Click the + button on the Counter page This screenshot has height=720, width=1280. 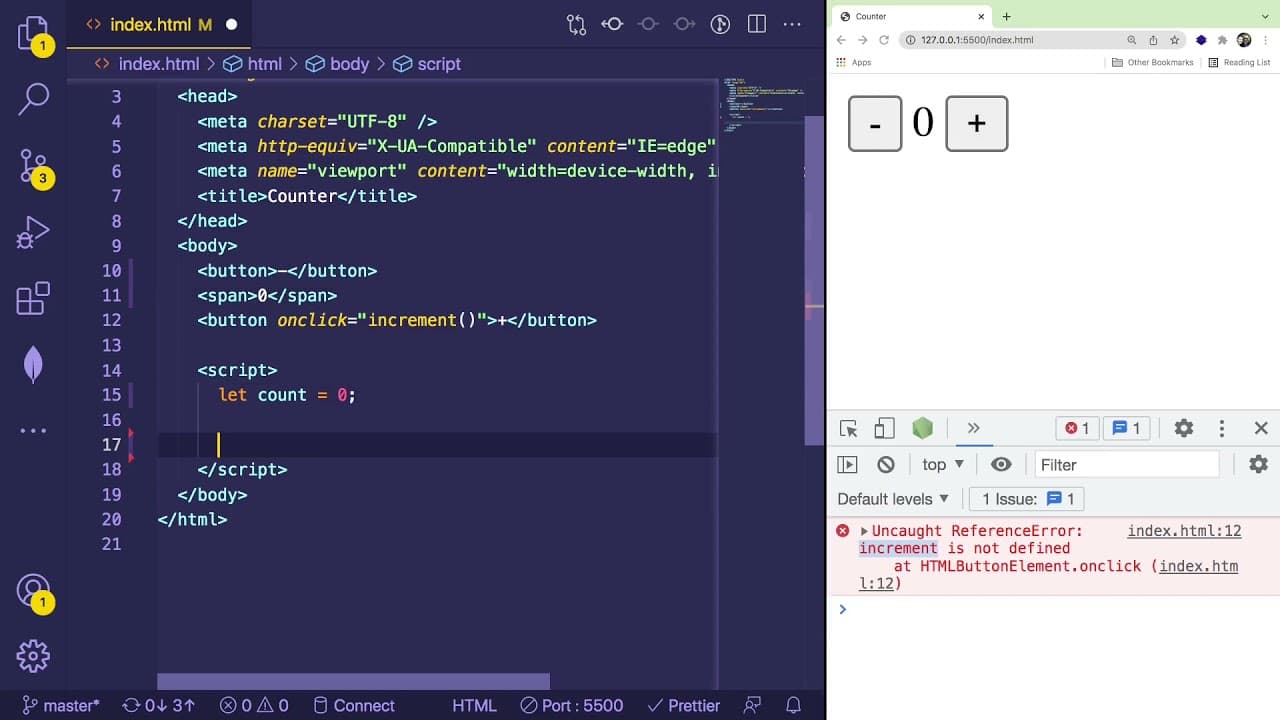tap(977, 124)
